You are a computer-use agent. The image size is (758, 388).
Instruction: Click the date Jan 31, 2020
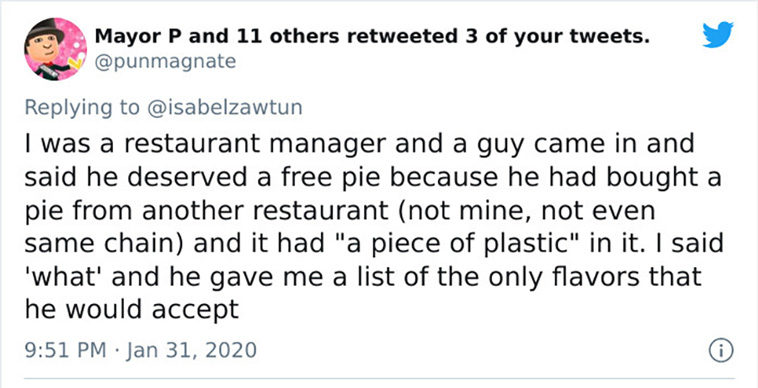[x=191, y=350]
